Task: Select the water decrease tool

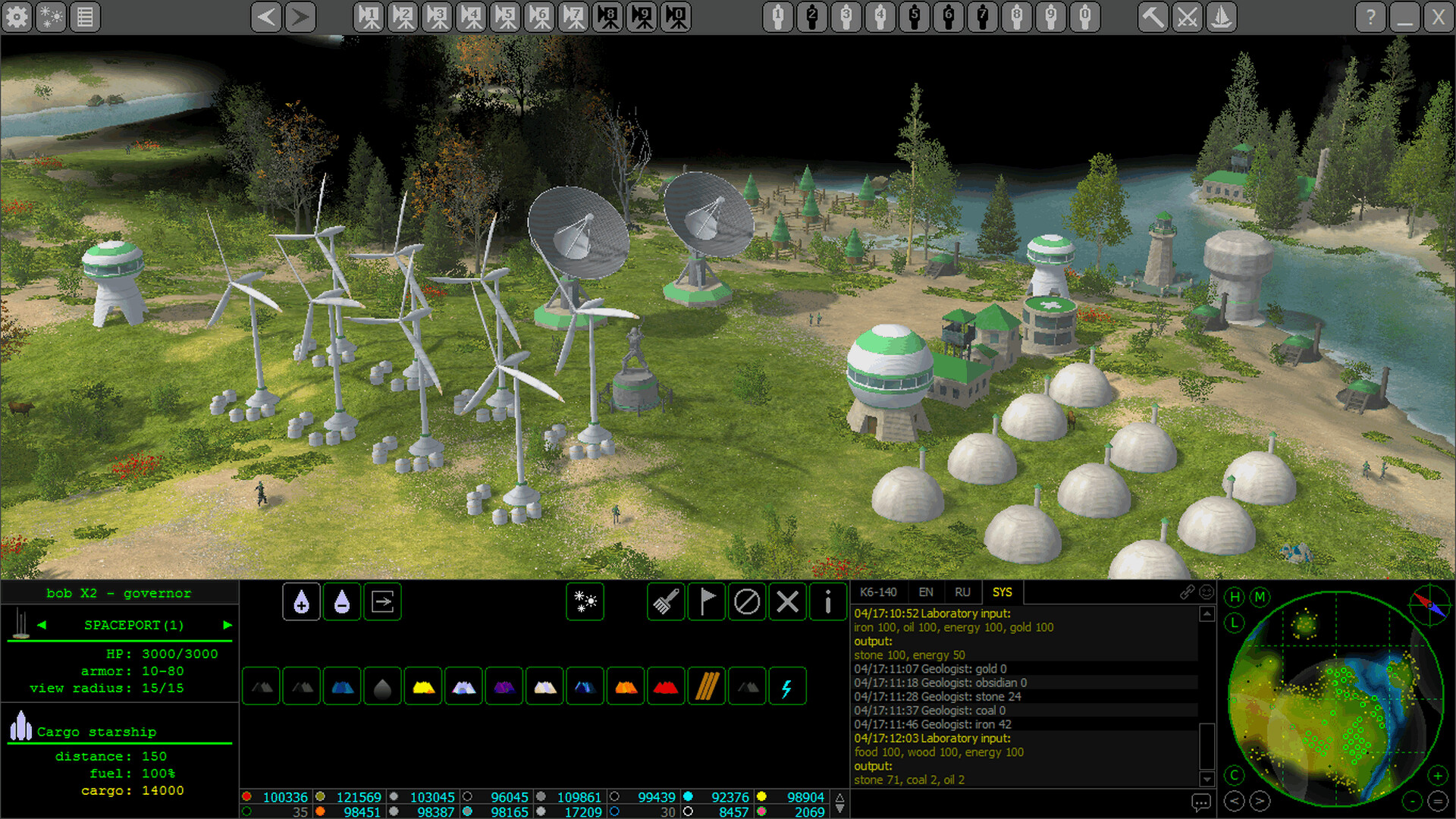Action: coord(342,601)
